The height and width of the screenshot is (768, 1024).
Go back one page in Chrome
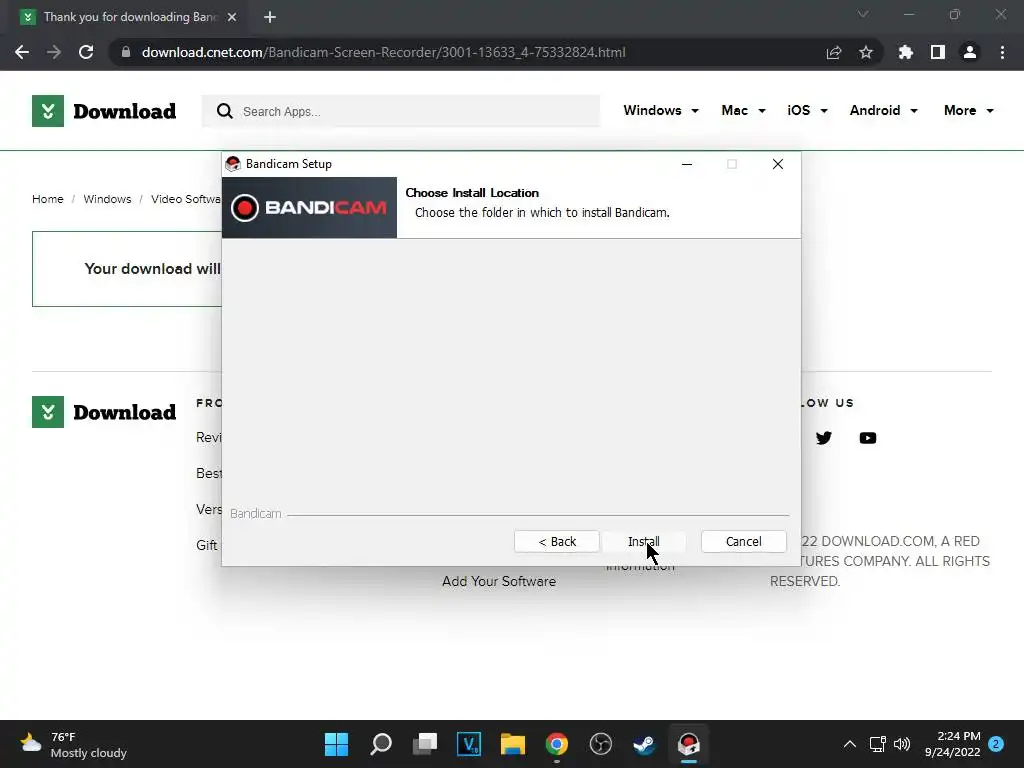[22, 52]
